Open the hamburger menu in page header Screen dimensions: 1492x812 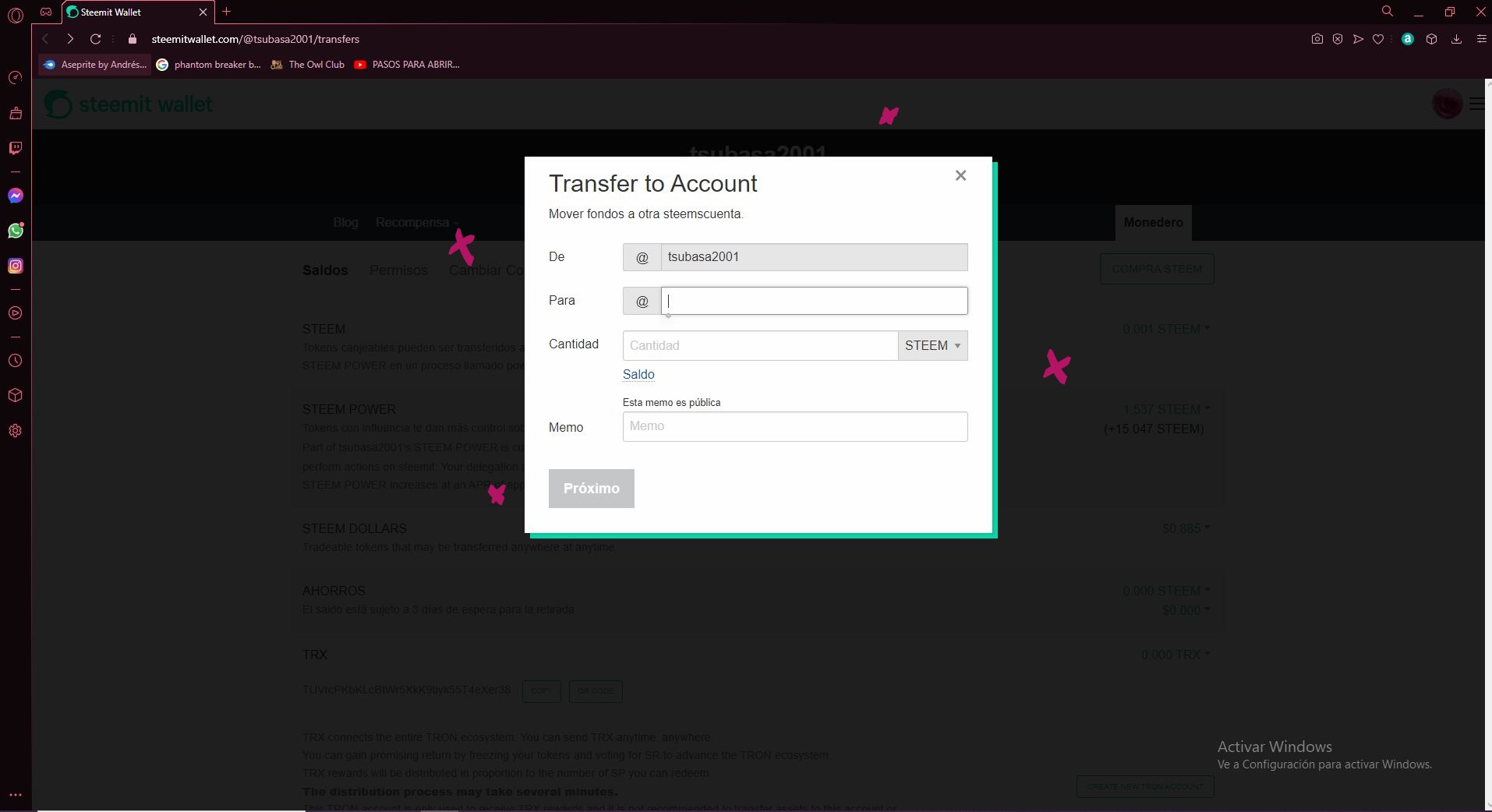click(x=1477, y=104)
